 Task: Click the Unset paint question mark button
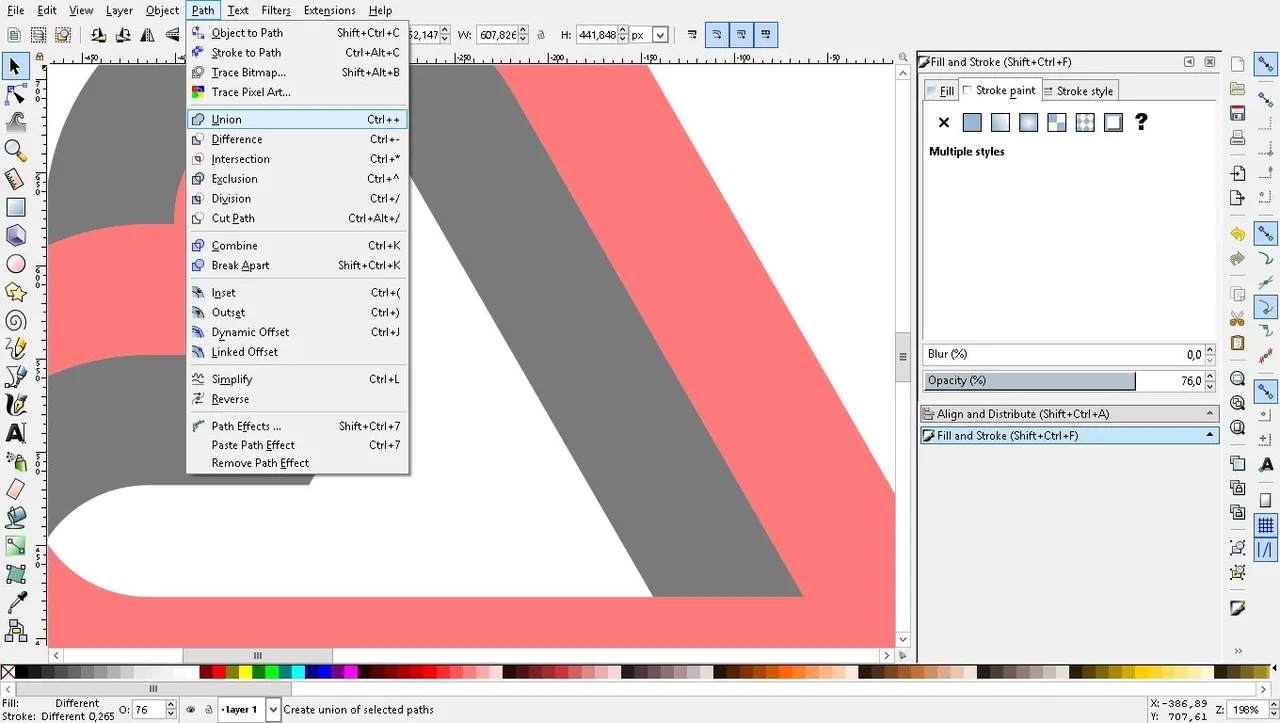1141,123
